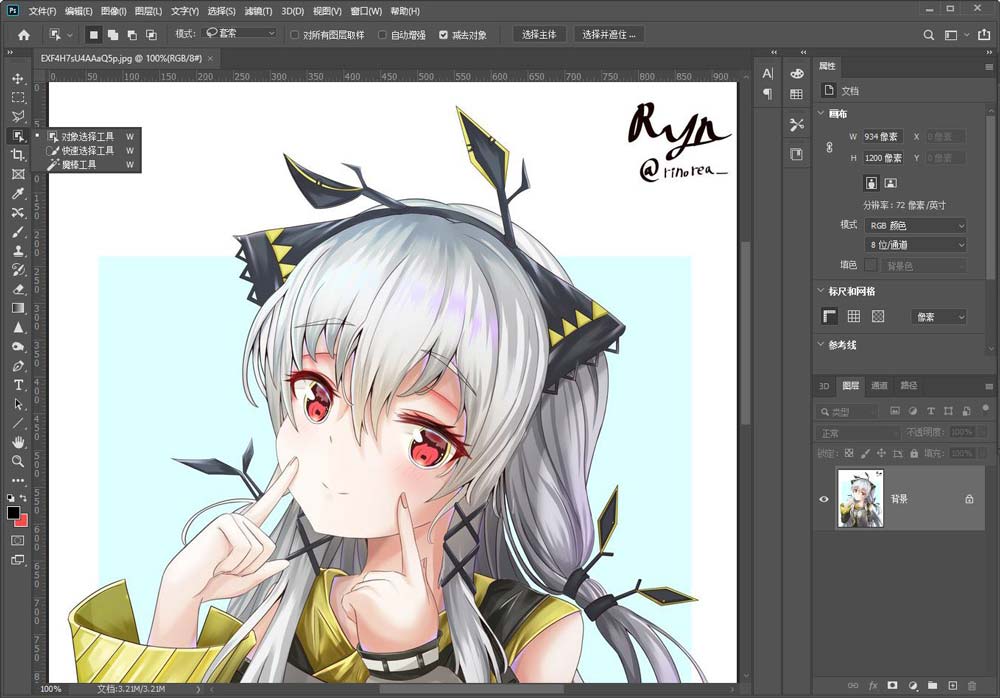This screenshot has height=698, width=1000.
Task: Uncheck 减去对象 checkbox
Action: tap(443, 35)
